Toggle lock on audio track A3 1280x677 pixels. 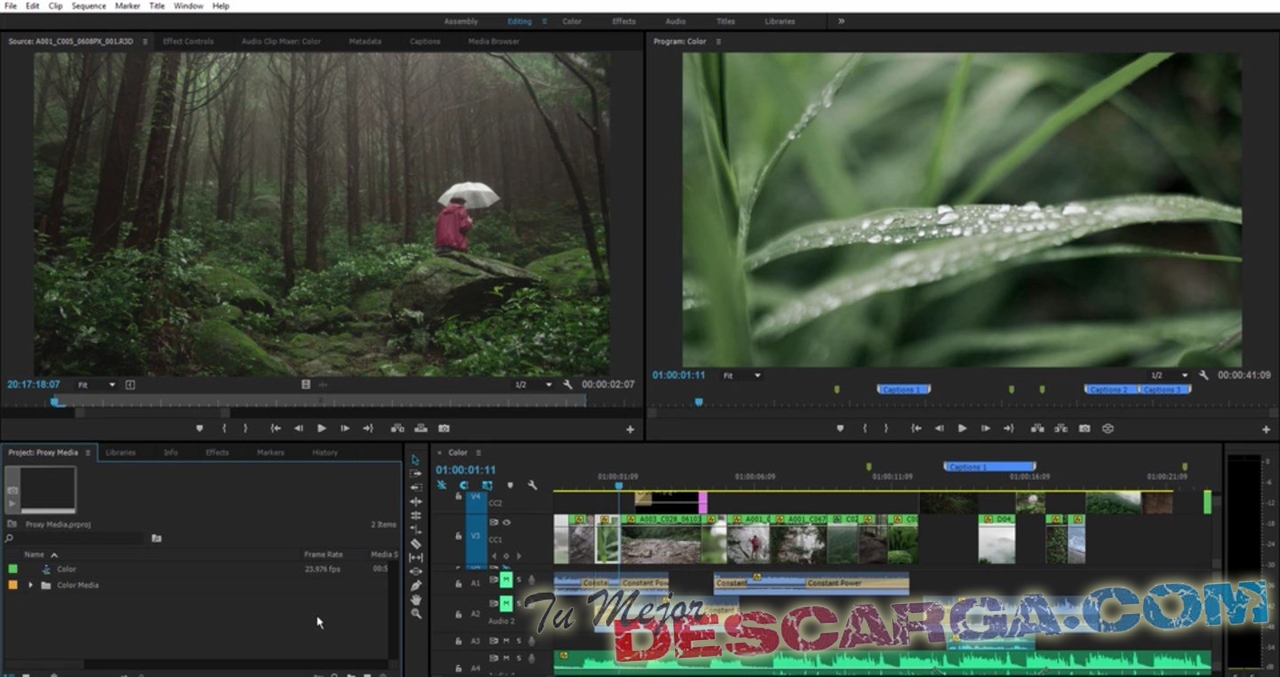tap(458, 642)
